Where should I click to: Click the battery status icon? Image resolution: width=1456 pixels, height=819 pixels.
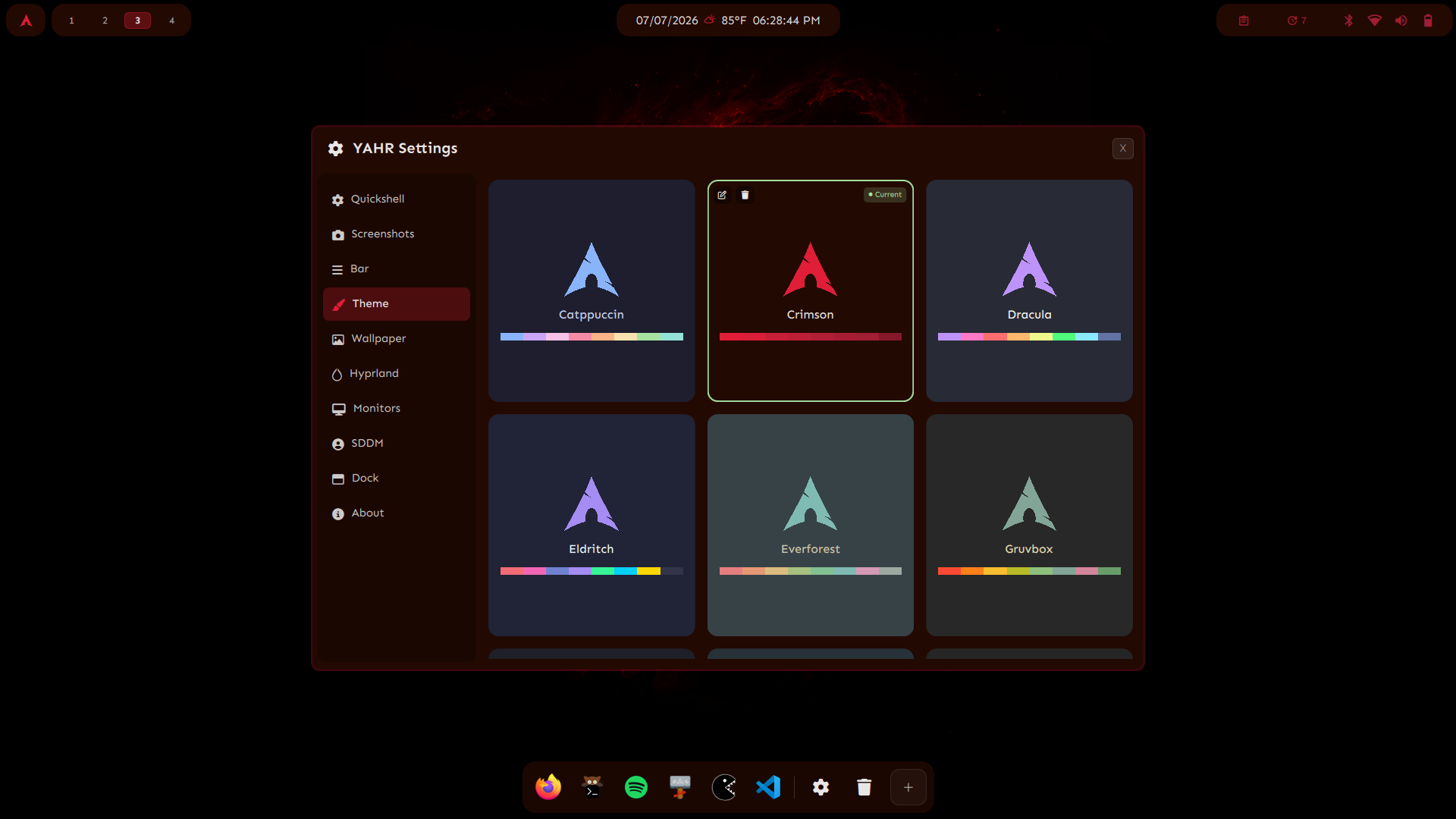coord(1428,20)
